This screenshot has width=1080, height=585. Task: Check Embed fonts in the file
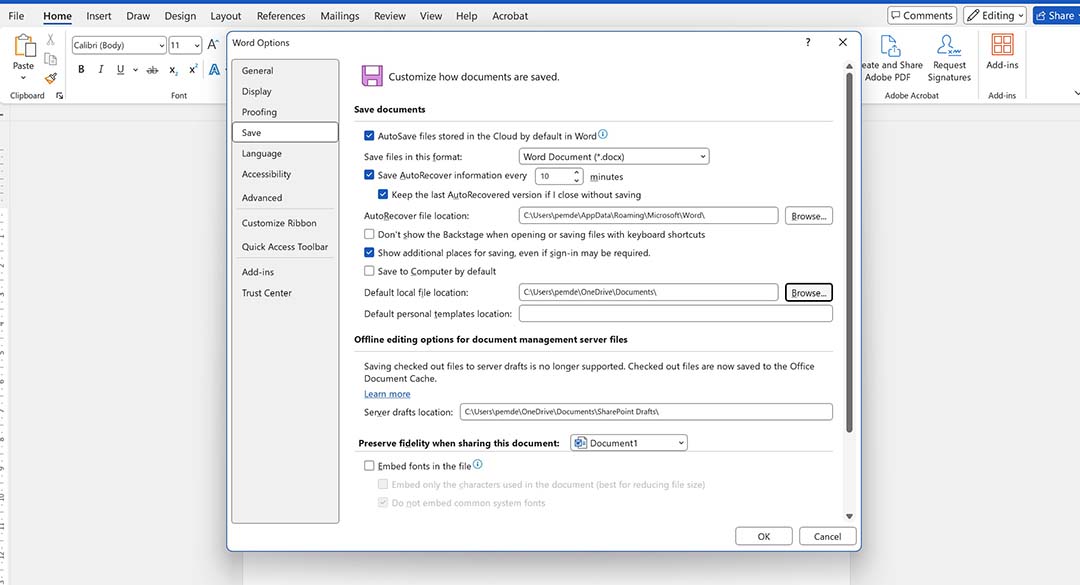click(370, 466)
